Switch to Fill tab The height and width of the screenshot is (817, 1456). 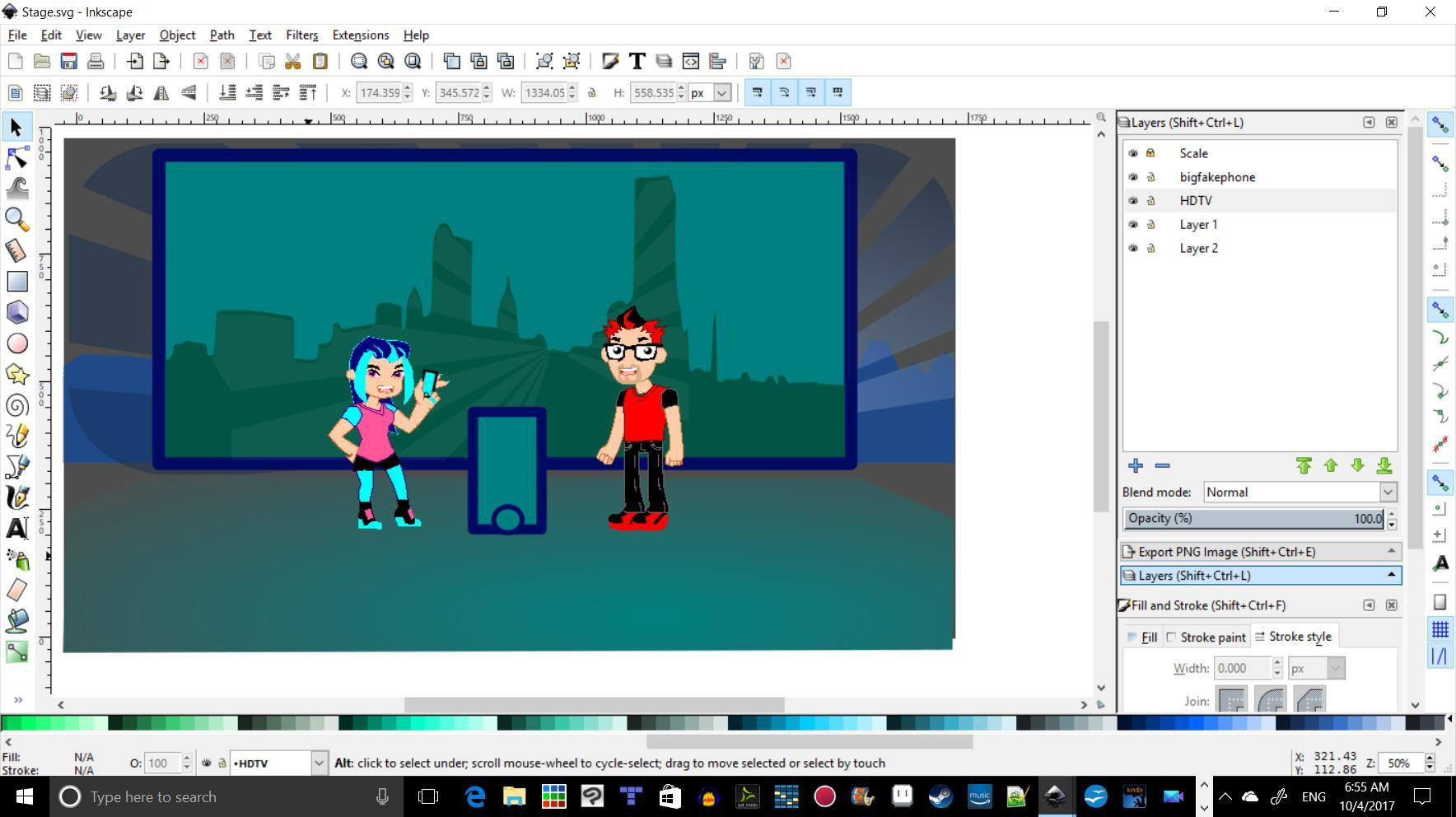(1142, 637)
